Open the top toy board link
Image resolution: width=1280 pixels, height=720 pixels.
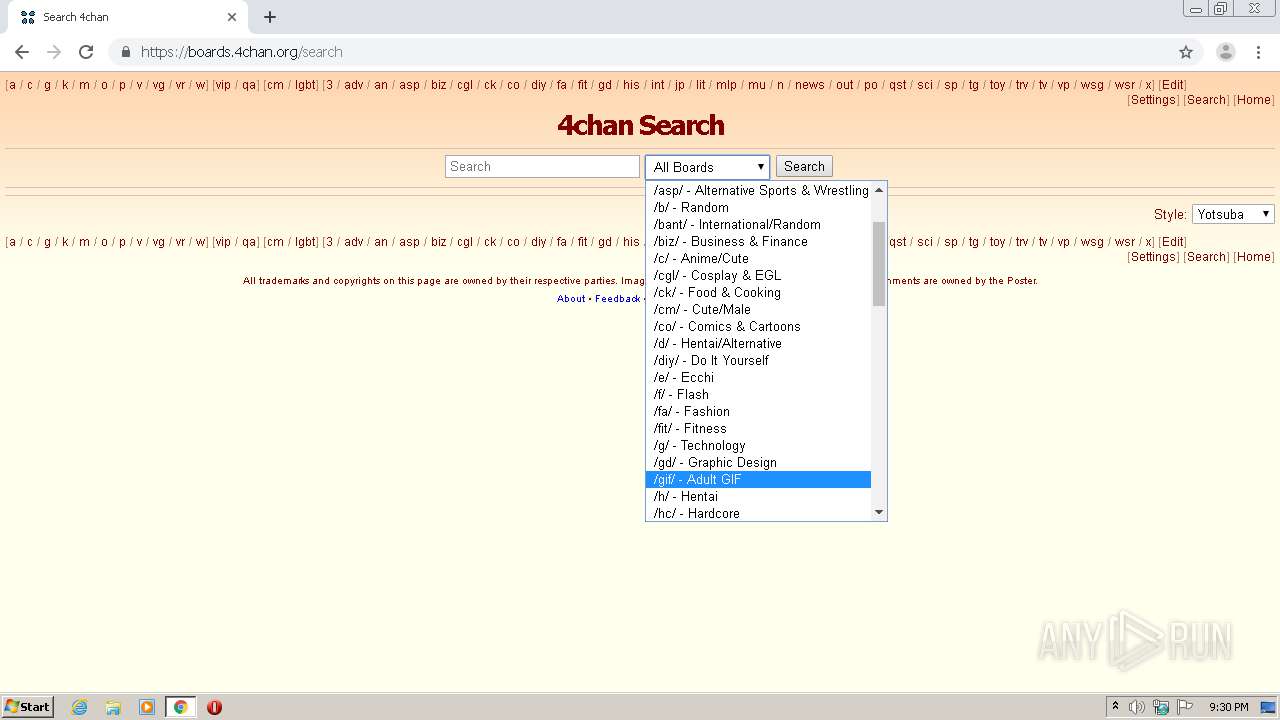point(997,85)
